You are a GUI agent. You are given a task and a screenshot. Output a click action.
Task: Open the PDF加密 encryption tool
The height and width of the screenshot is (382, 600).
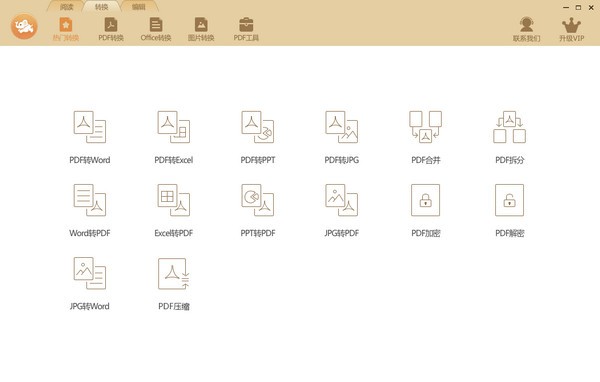(x=426, y=210)
